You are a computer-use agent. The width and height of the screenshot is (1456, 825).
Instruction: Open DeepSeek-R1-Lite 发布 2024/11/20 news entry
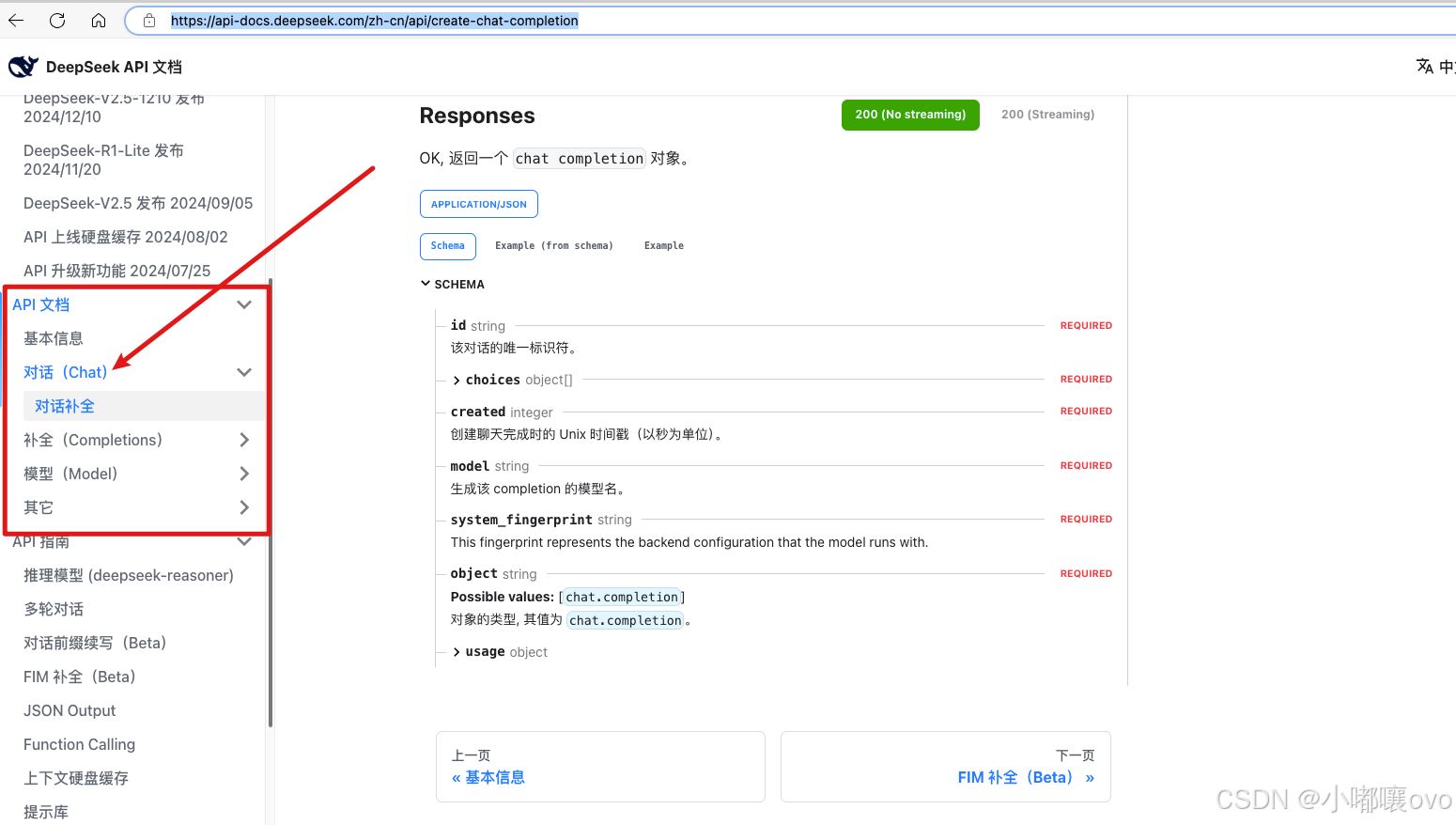[x=103, y=160]
